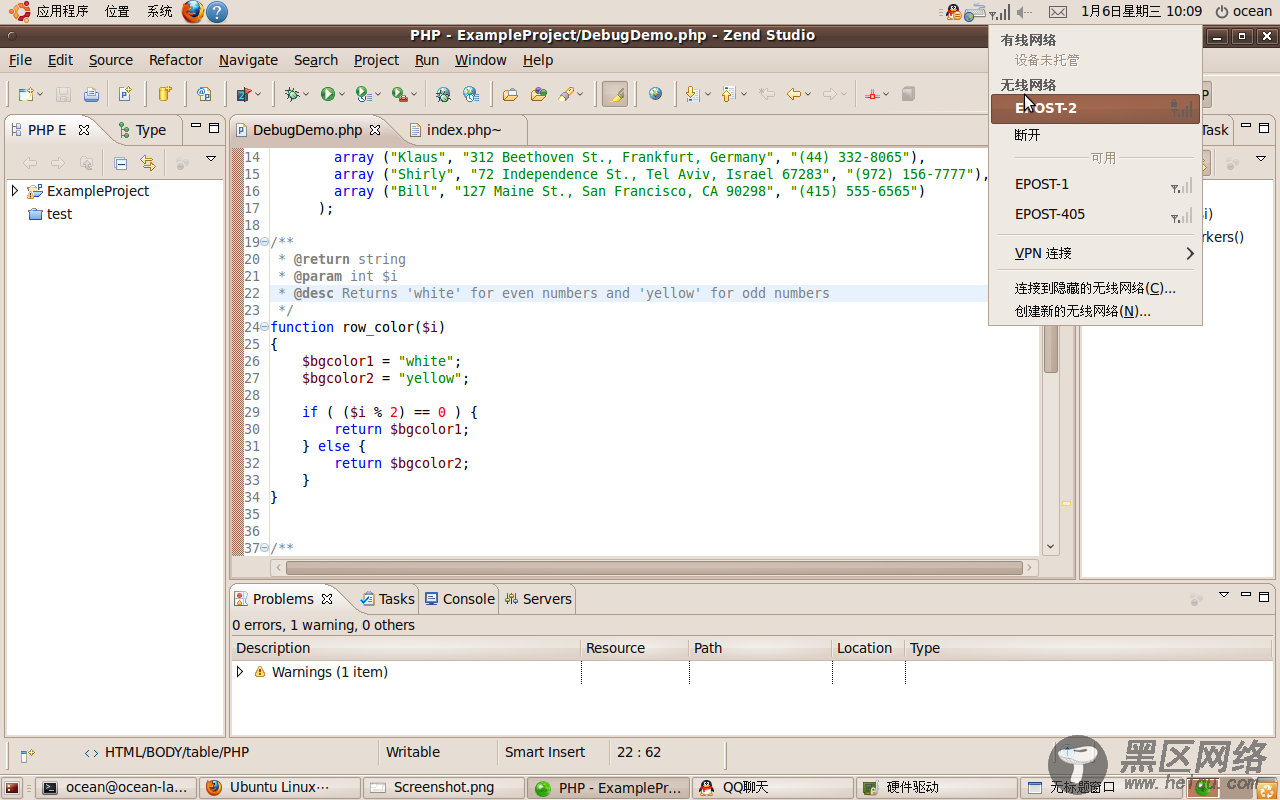This screenshot has width=1280, height=800.
Task: Click the Zend flag task icon
Action: pyautogui.click(x=243, y=94)
